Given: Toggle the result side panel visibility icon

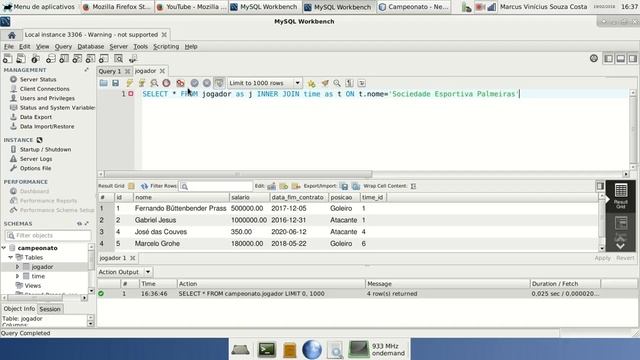Looking at the screenshot, I should [x=600, y=186].
